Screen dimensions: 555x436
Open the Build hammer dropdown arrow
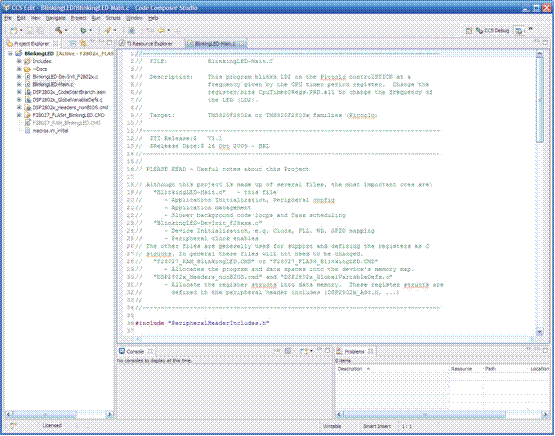pyautogui.click(x=66, y=31)
